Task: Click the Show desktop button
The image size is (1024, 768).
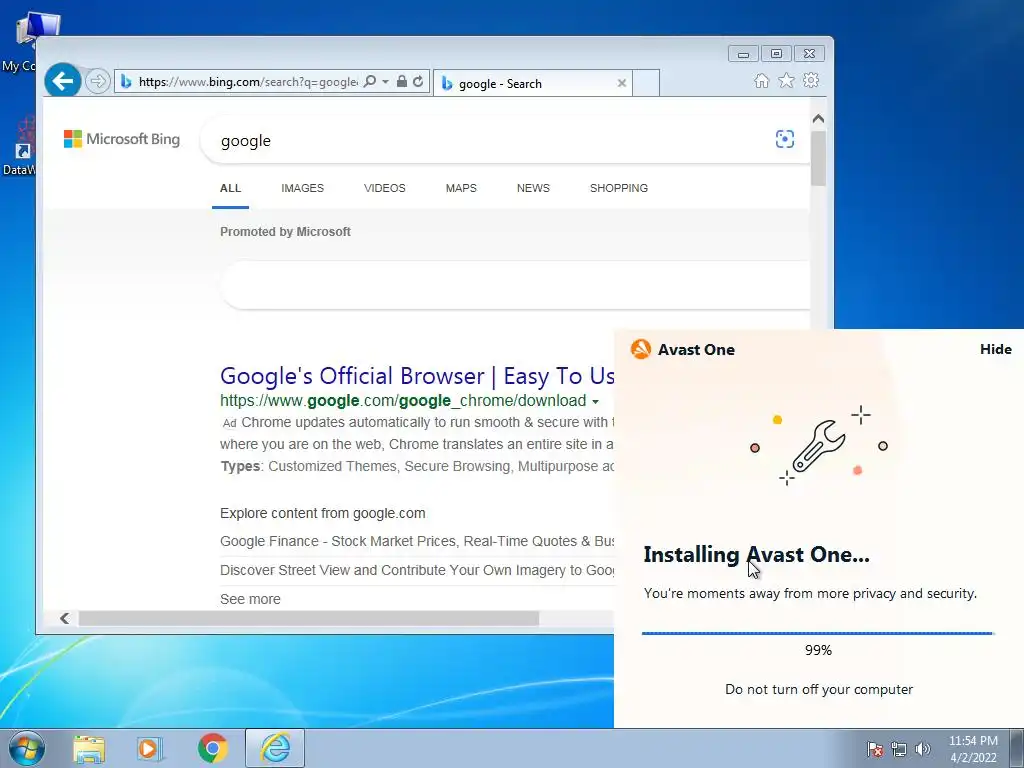Action: 1016,749
